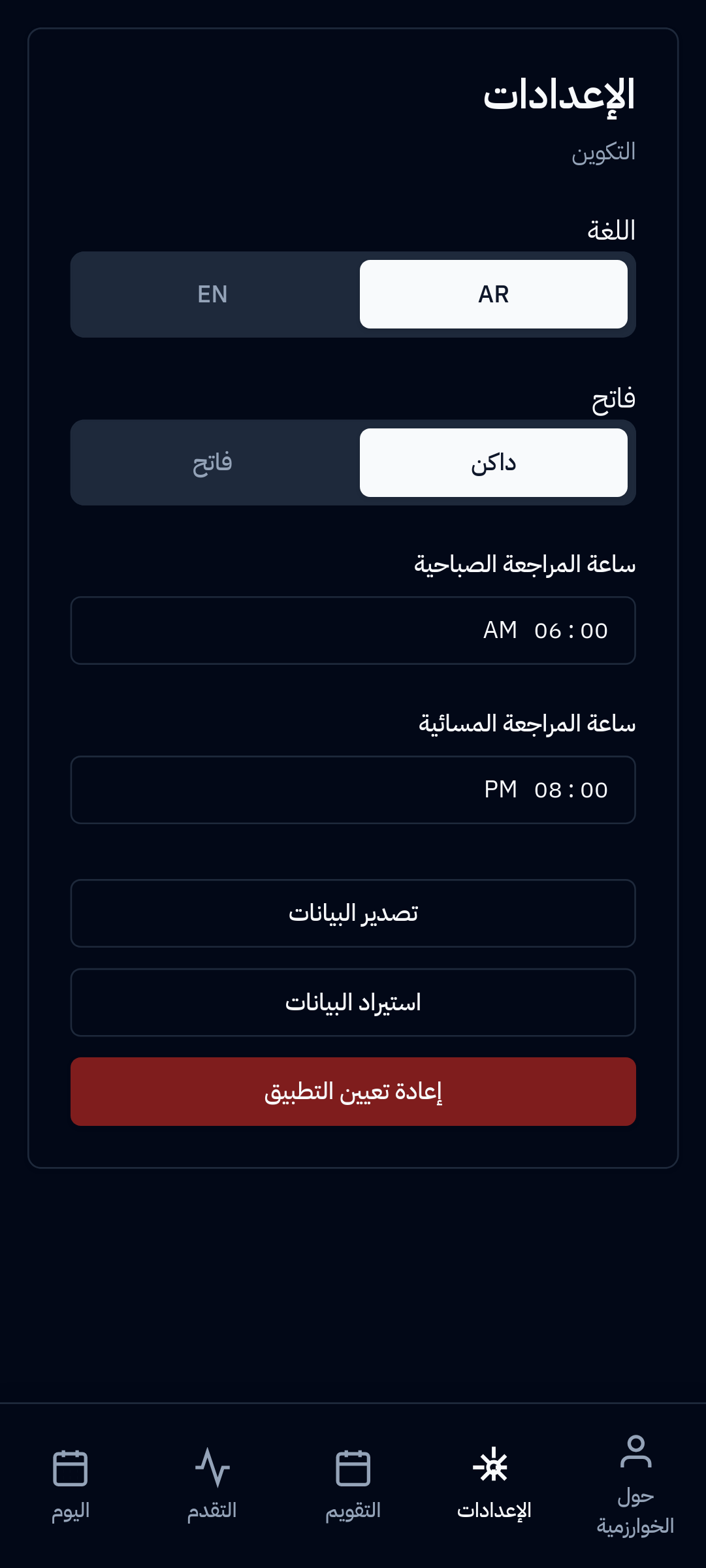Image resolution: width=706 pixels, height=1568 pixels.
Task: Open the حول الخوارزمية tab label
Action: click(x=635, y=1511)
